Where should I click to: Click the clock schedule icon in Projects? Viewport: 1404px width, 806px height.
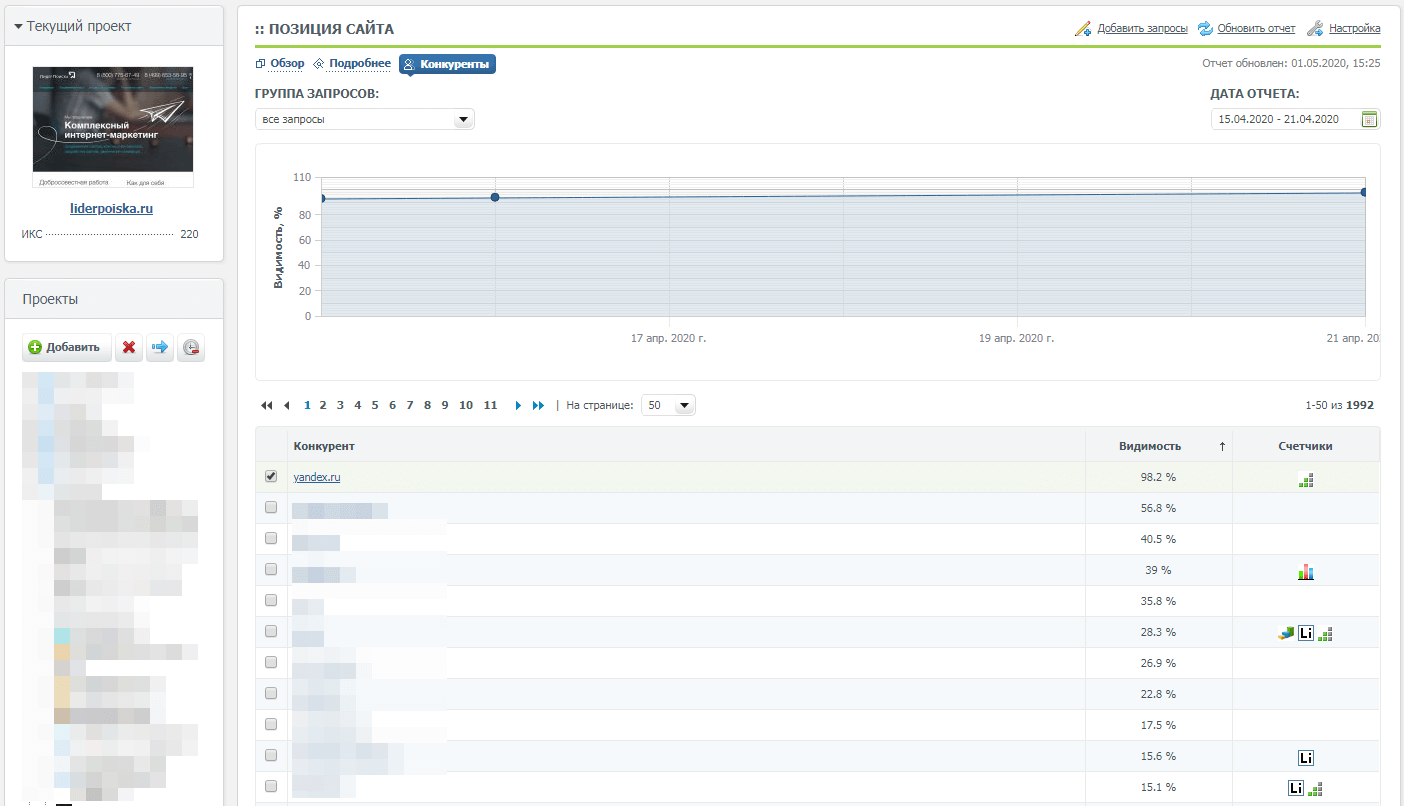(191, 348)
